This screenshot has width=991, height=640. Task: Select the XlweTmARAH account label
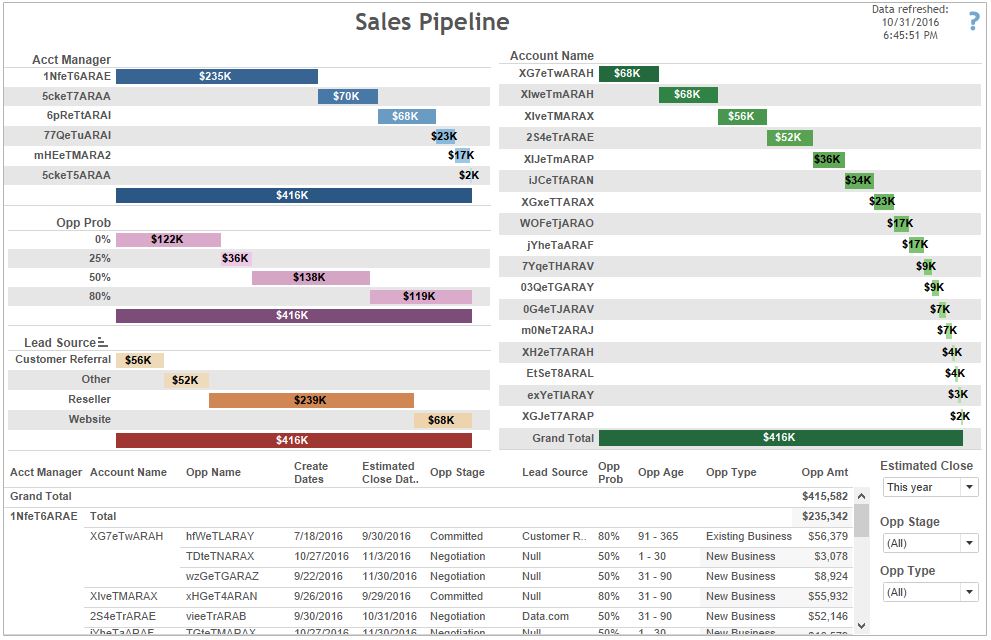point(557,94)
